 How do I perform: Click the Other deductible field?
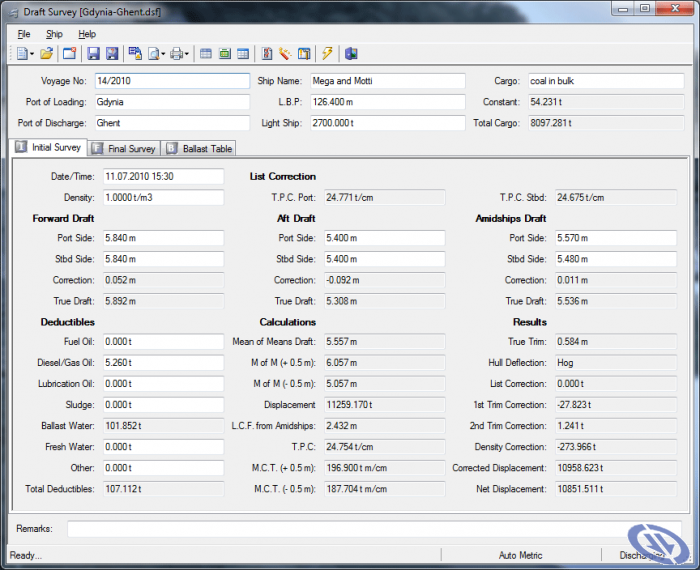pyautogui.click(x=163, y=468)
